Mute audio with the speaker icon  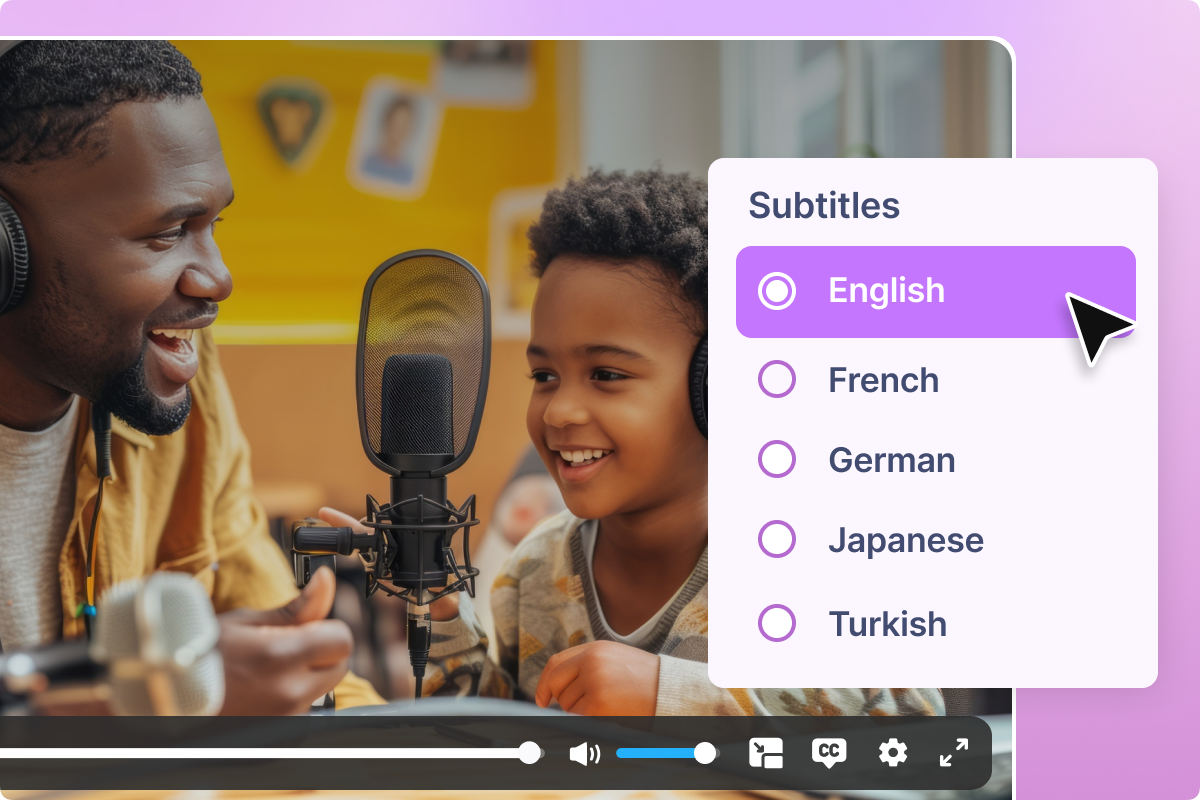(x=584, y=753)
